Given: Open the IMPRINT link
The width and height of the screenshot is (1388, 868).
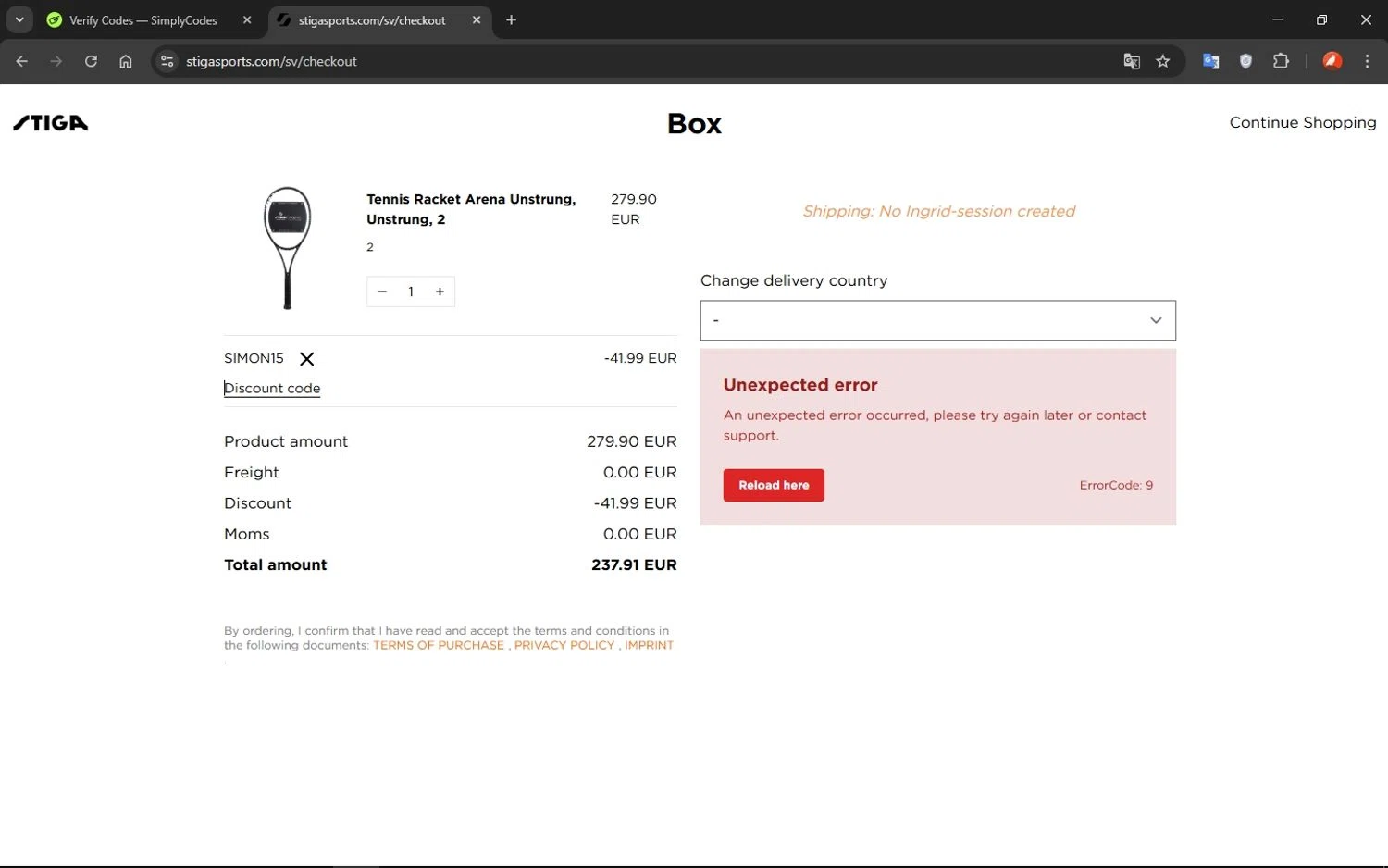Looking at the screenshot, I should point(649,645).
